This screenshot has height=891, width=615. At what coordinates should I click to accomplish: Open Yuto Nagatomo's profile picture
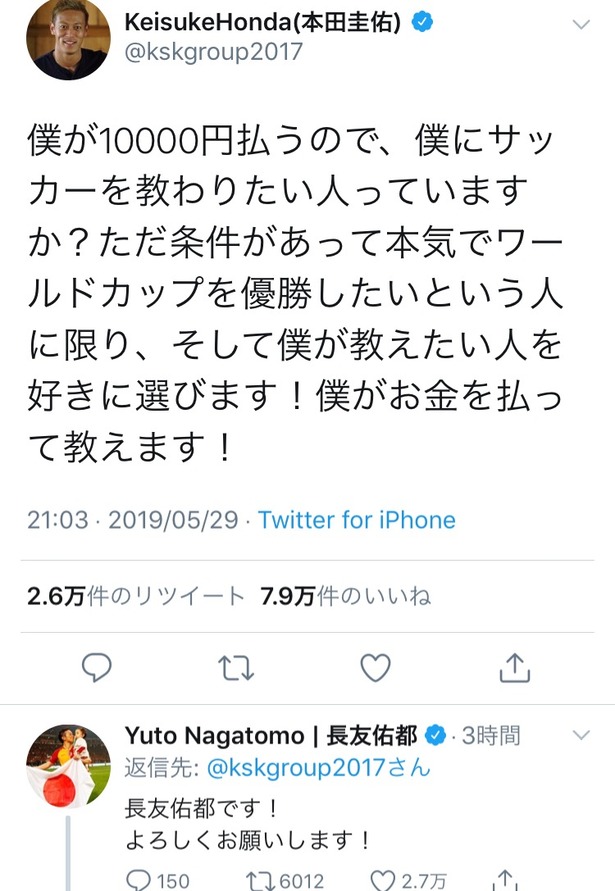pyautogui.click(x=68, y=766)
